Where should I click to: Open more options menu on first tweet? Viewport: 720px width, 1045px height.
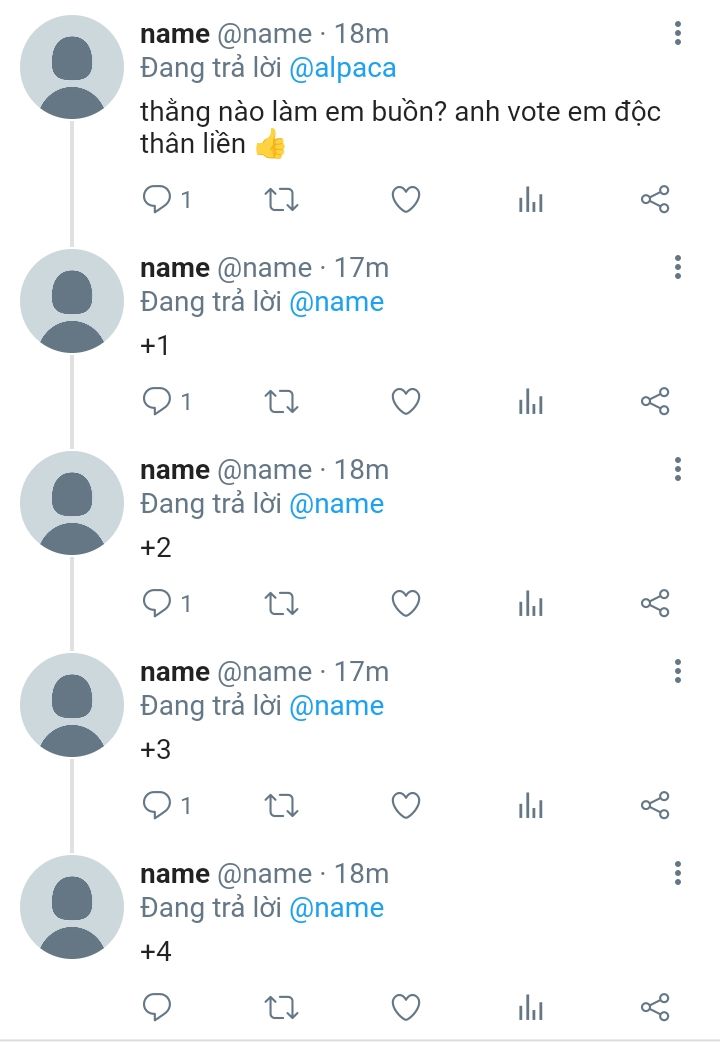[x=678, y=34]
